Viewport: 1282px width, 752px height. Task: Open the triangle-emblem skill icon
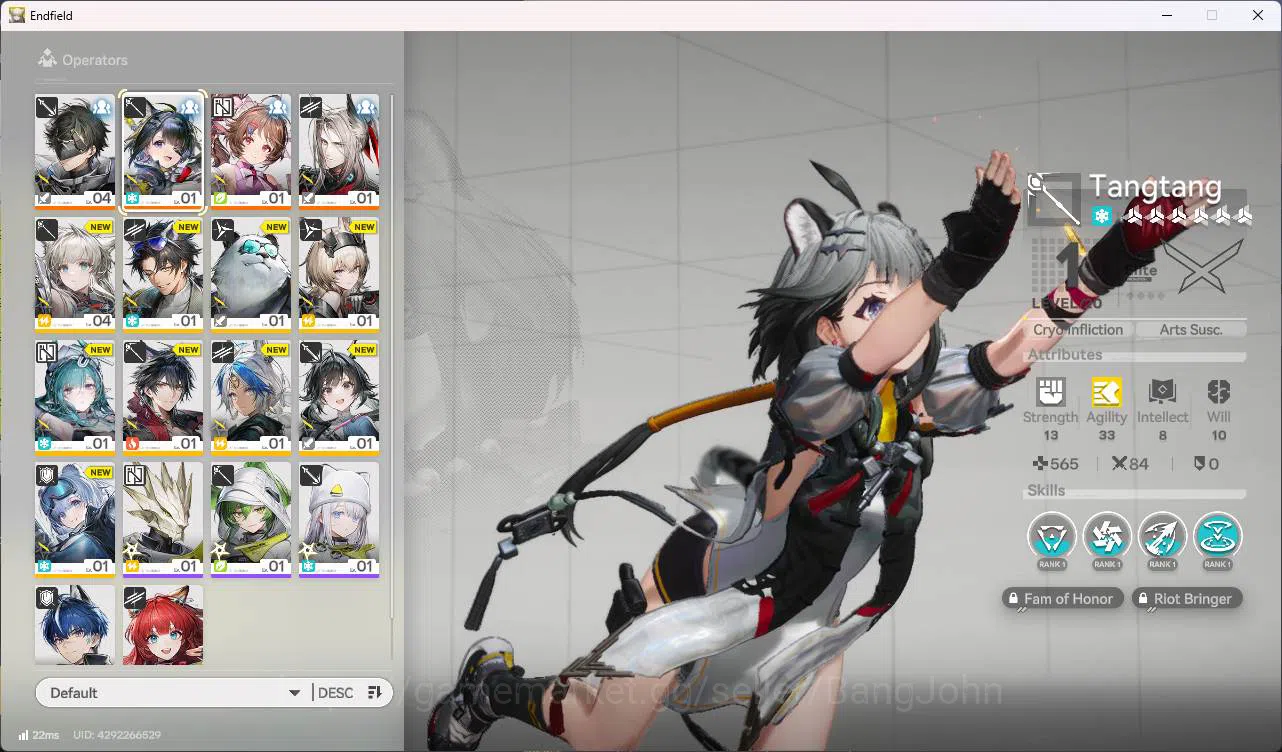pos(1052,537)
